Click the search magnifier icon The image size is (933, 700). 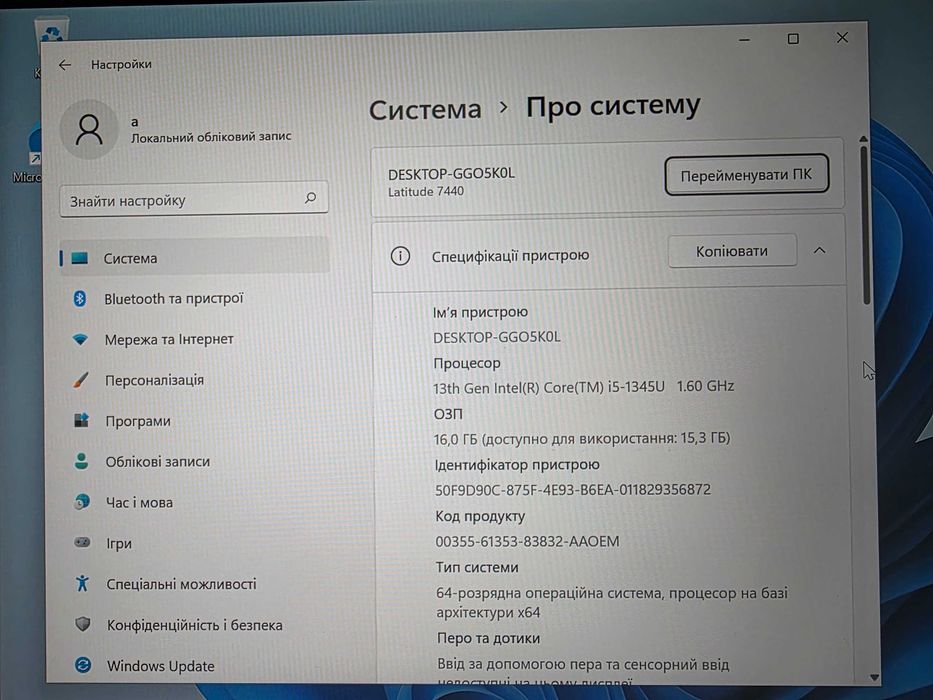[310, 198]
